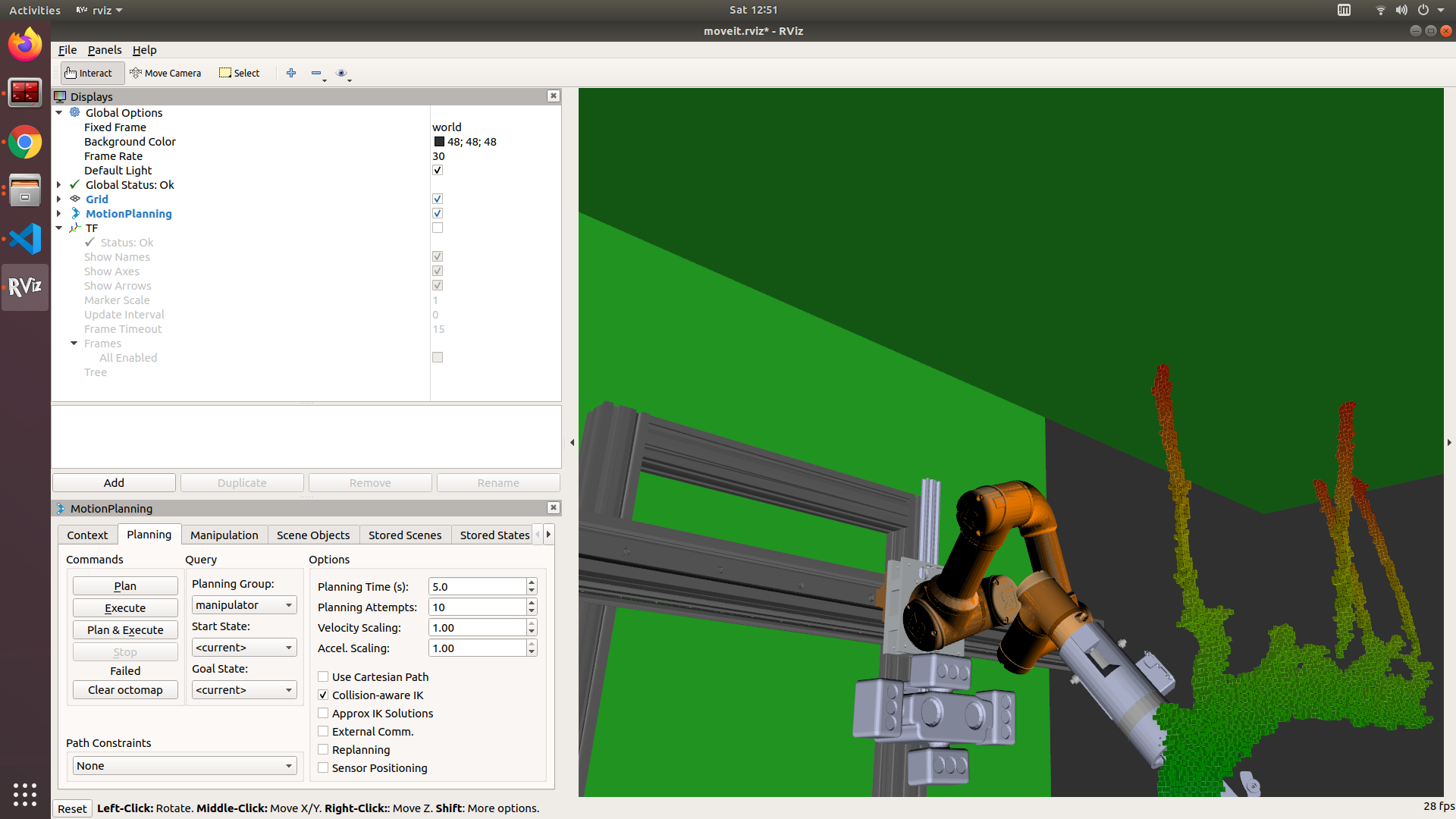Click the Reset button
The width and height of the screenshot is (1456, 819).
pyautogui.click(x=72, y=808)
